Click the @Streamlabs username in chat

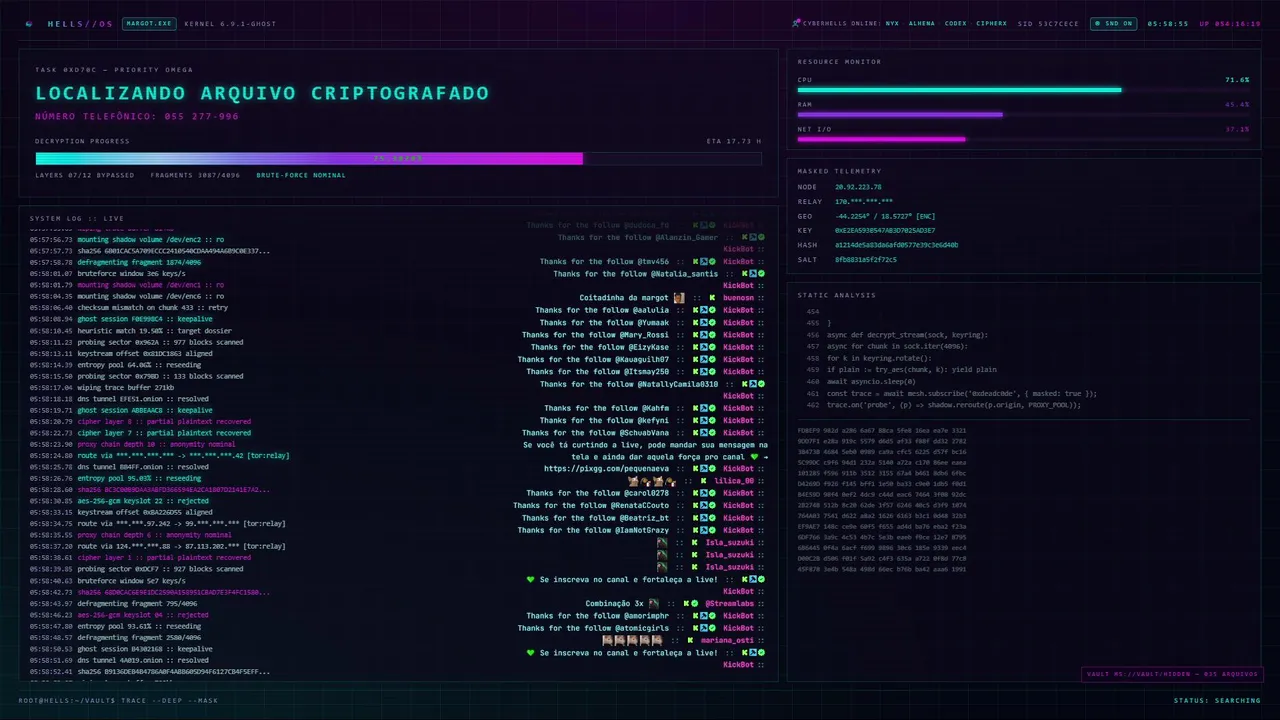[x=729, y=603]
